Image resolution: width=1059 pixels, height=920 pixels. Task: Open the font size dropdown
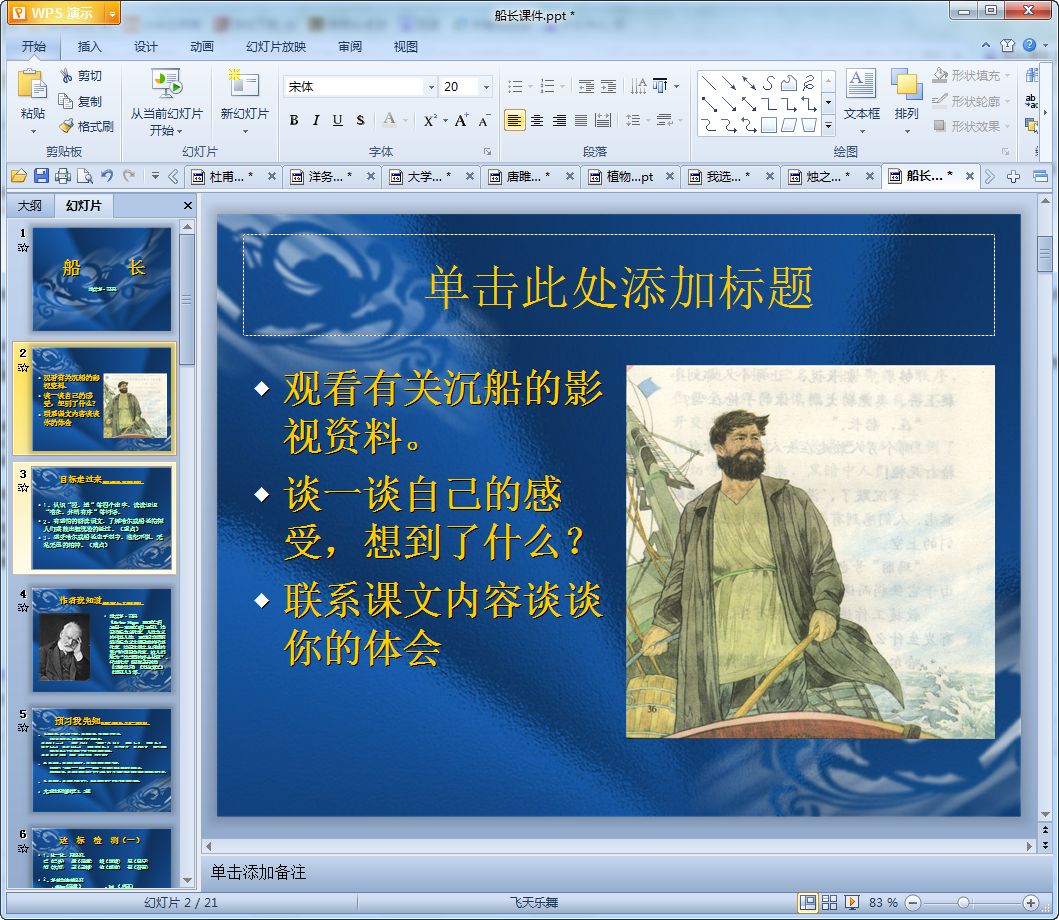click(x=486, y=86)
